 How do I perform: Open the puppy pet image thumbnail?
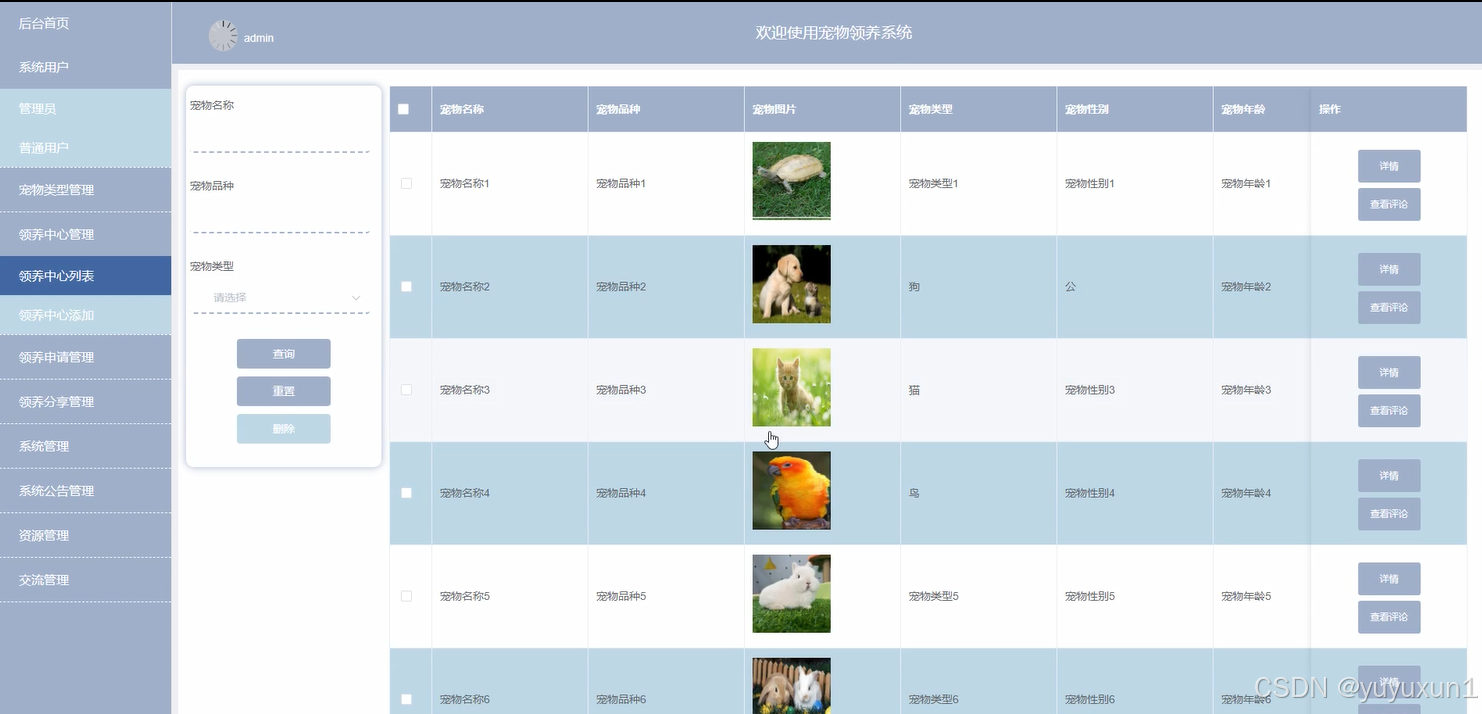pyautogui.click(x=791, y=284)
